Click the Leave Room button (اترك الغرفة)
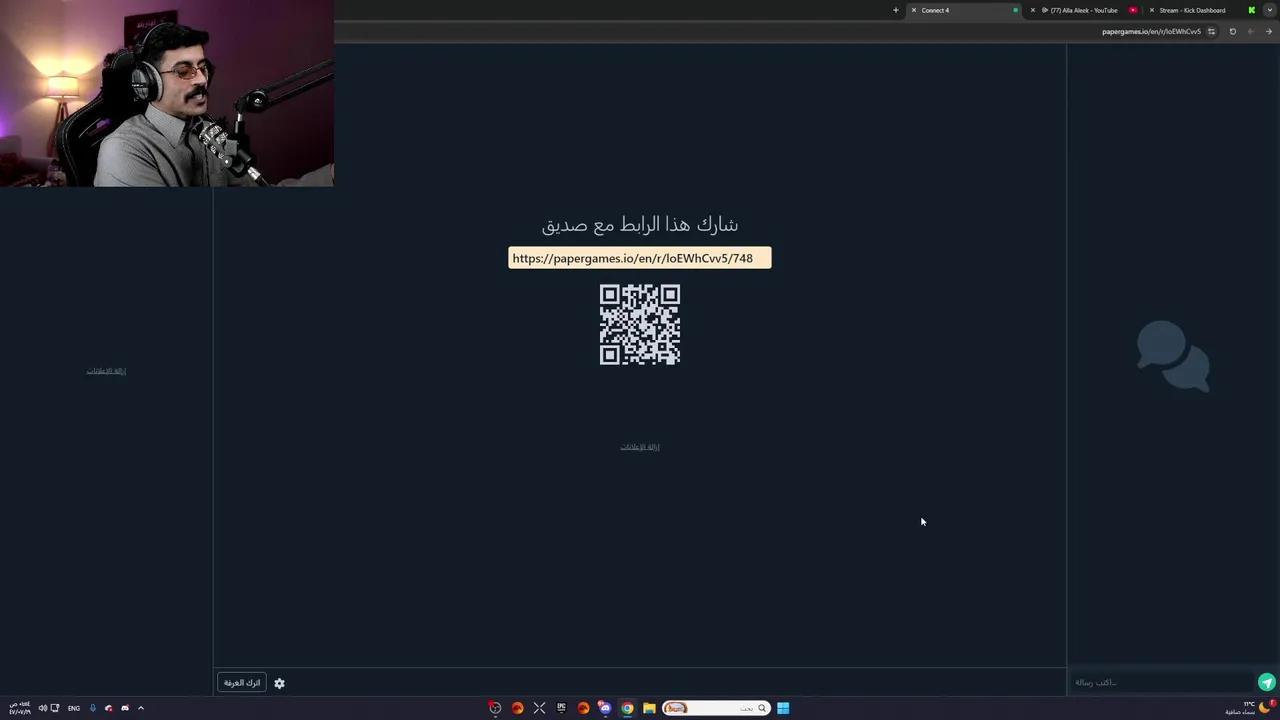Viewport: 1280px width, 720px height. point(242,683)
